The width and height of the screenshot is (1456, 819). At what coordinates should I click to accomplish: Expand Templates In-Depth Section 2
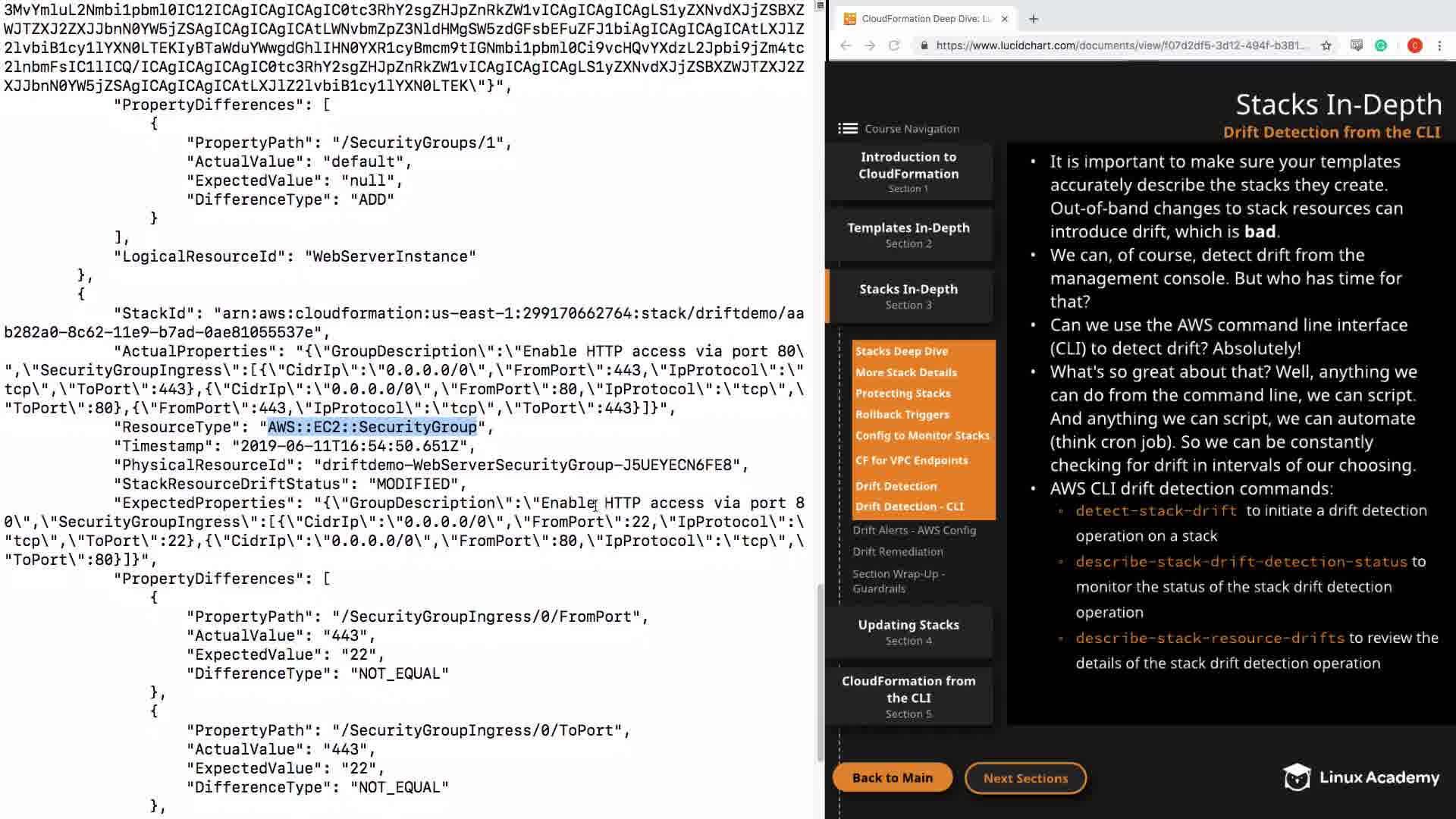click(x=908, y=234)
